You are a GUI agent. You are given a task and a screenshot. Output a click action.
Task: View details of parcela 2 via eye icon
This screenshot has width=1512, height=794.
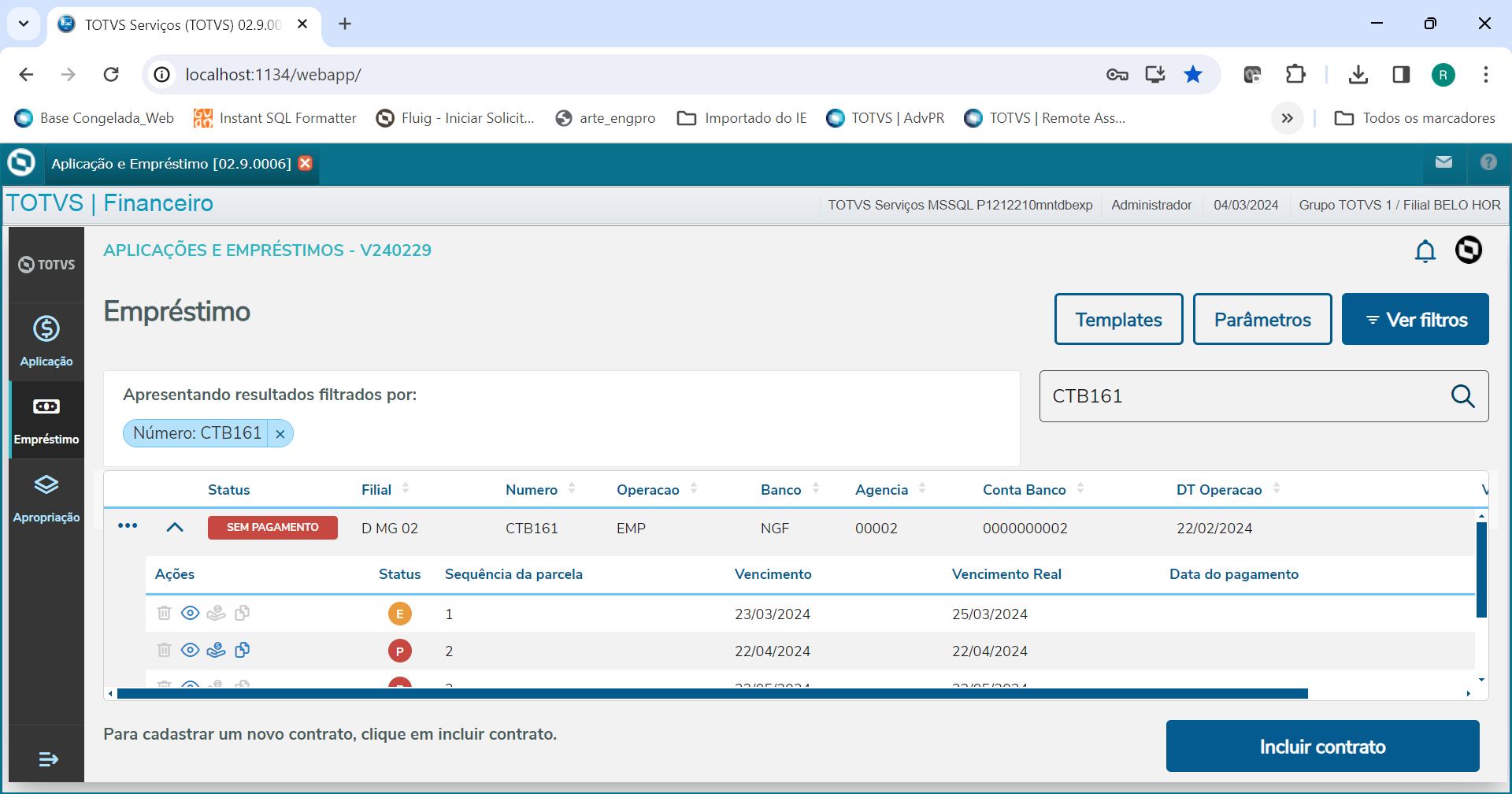(190, 650)
